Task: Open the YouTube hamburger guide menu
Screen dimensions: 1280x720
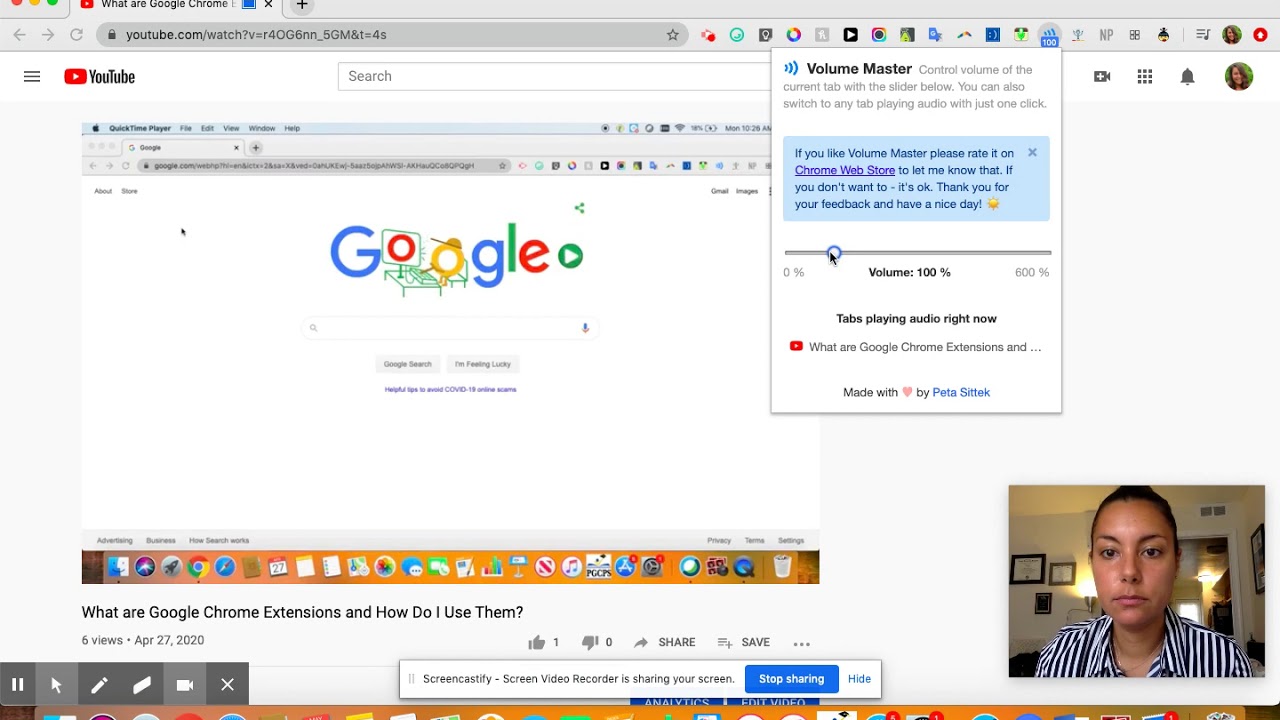Action: click(x=32, y=76)
